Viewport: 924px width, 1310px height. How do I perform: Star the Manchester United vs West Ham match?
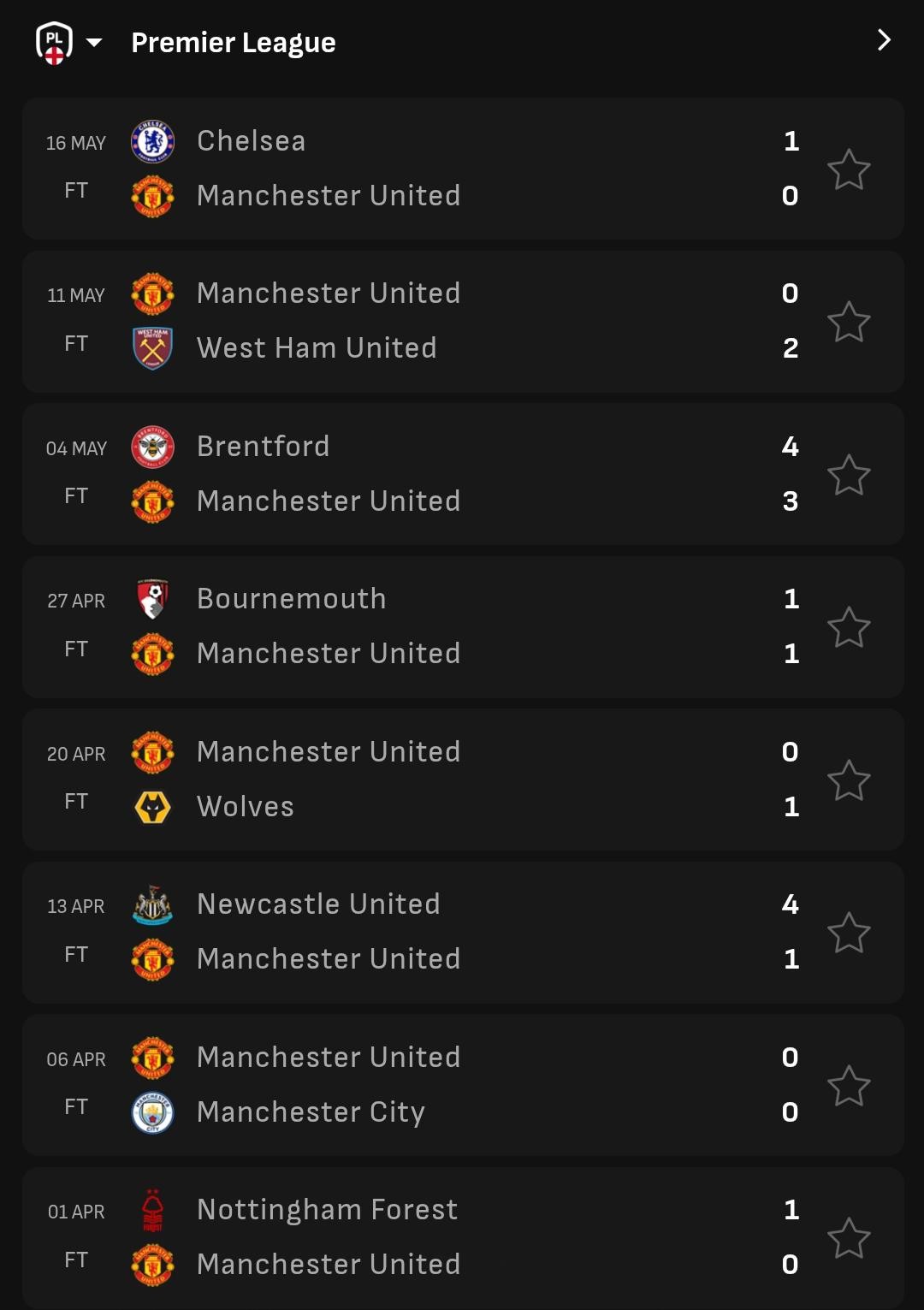pos(849,322)
